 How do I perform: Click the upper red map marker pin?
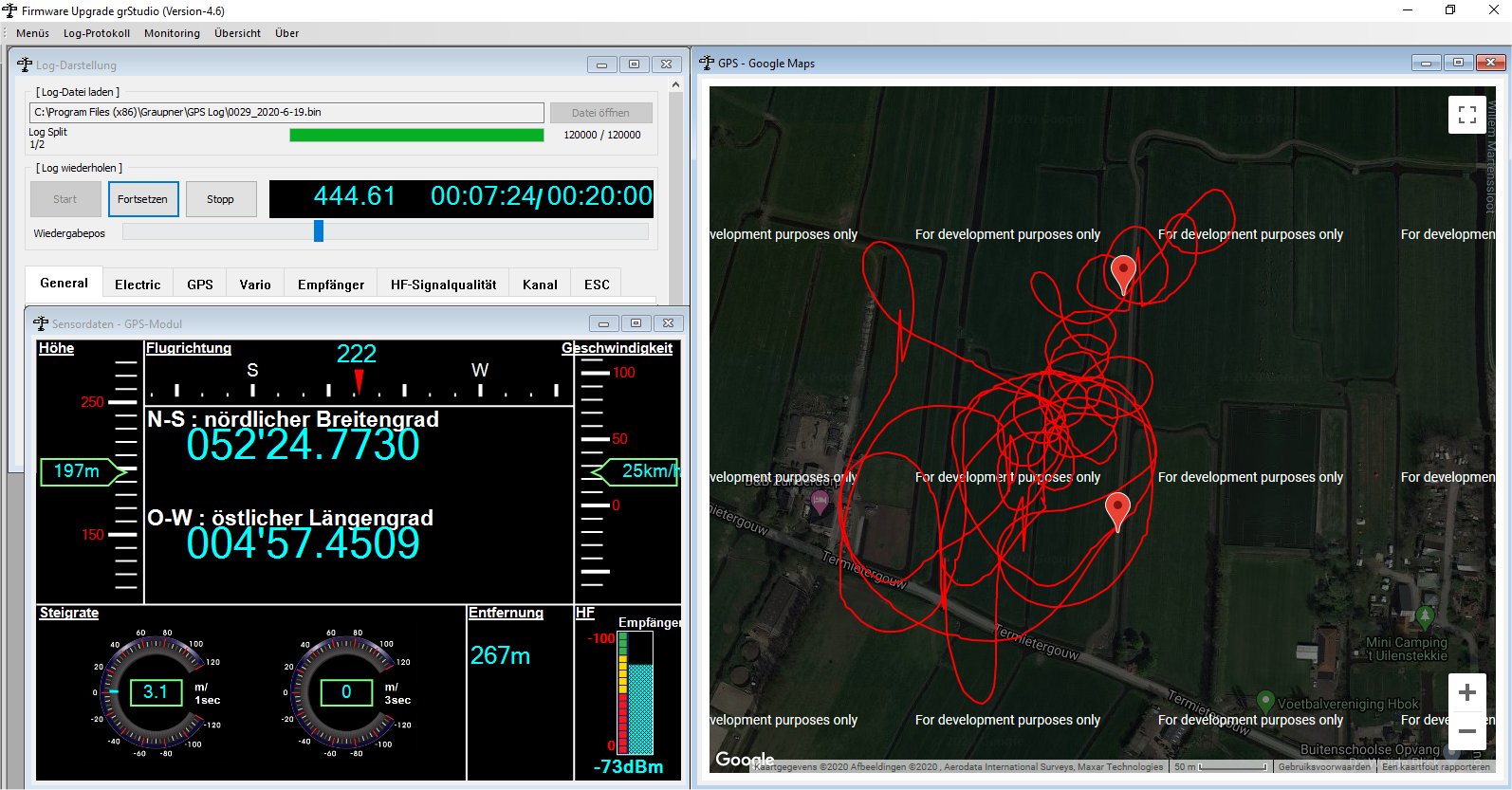click(x=1123, y=274)
